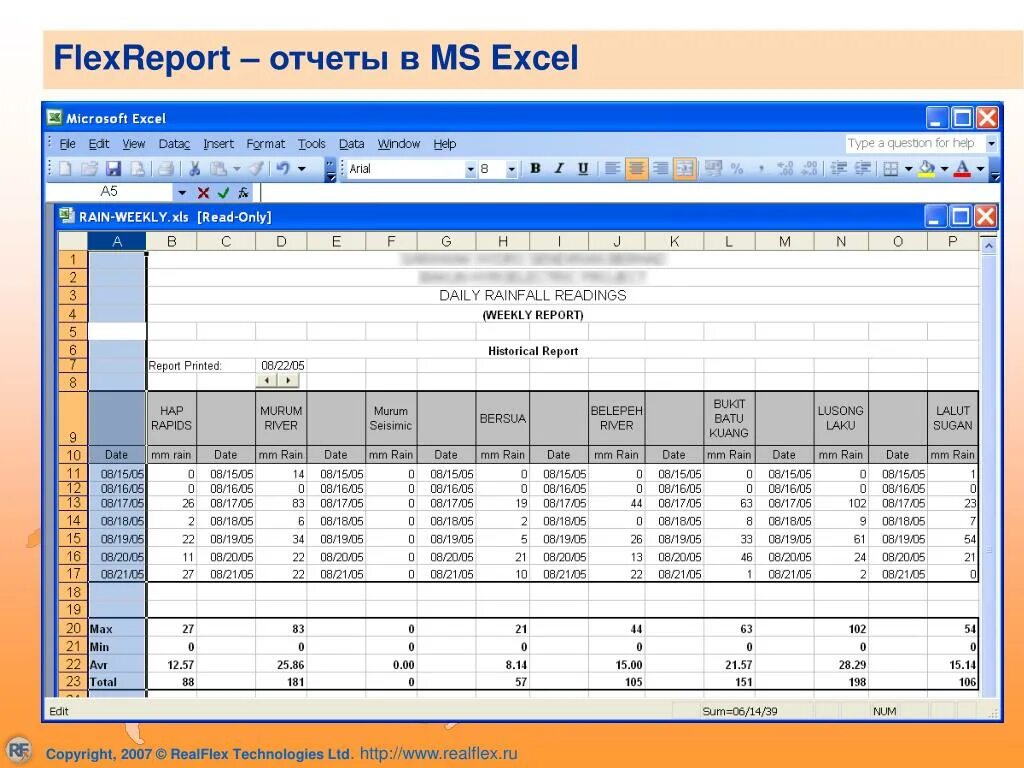Click the Align Left icon
Viewport: 1024px width, 768px height.
click(612, 168)
